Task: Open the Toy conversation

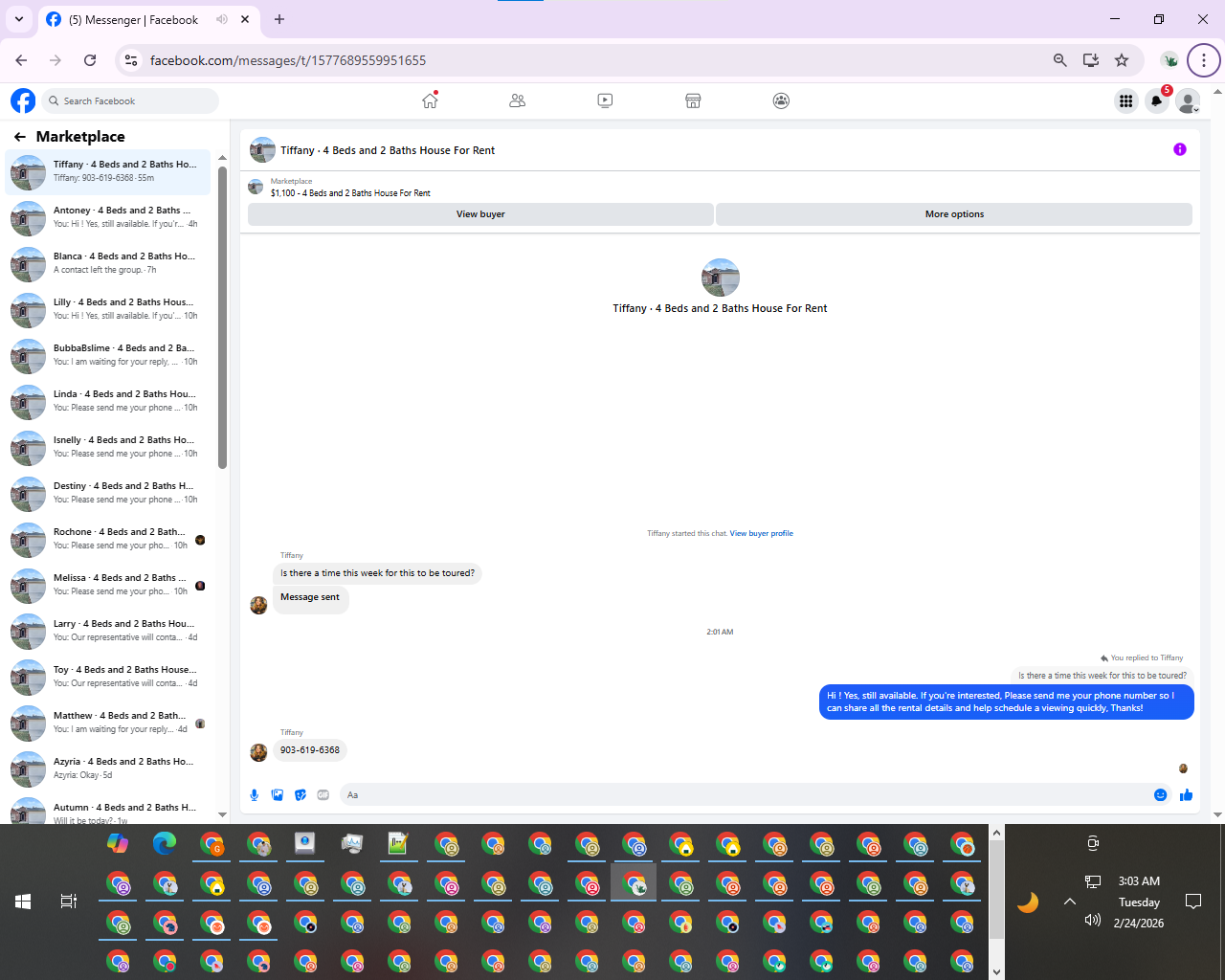Action: pos(107,677)
